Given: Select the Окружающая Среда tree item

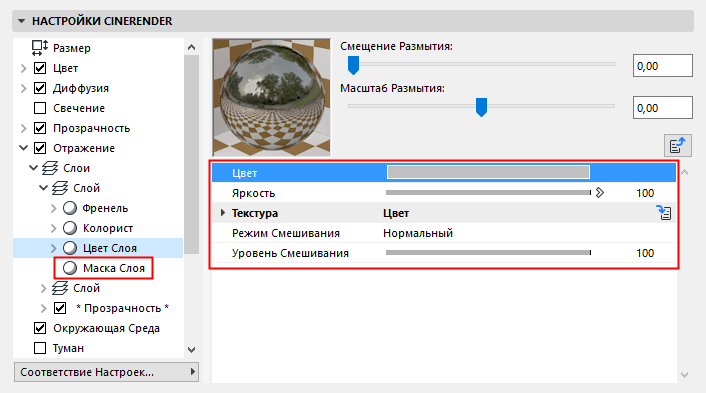Looking at the screenshot, I should 106,328.
